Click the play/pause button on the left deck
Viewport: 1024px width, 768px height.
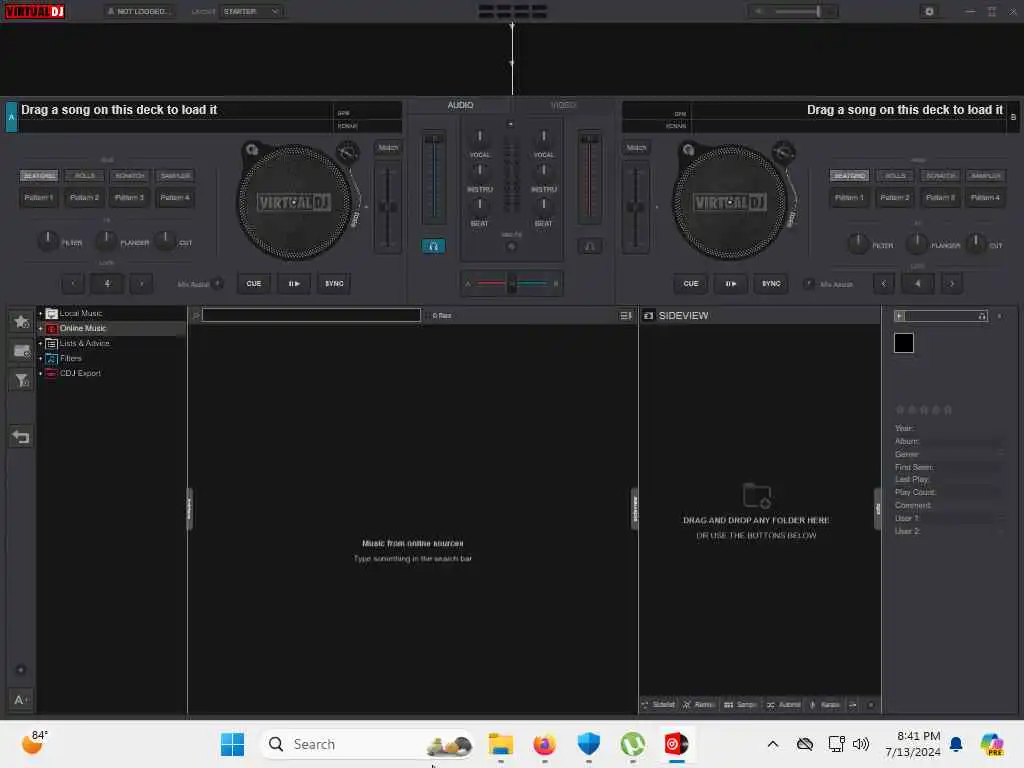294,283
